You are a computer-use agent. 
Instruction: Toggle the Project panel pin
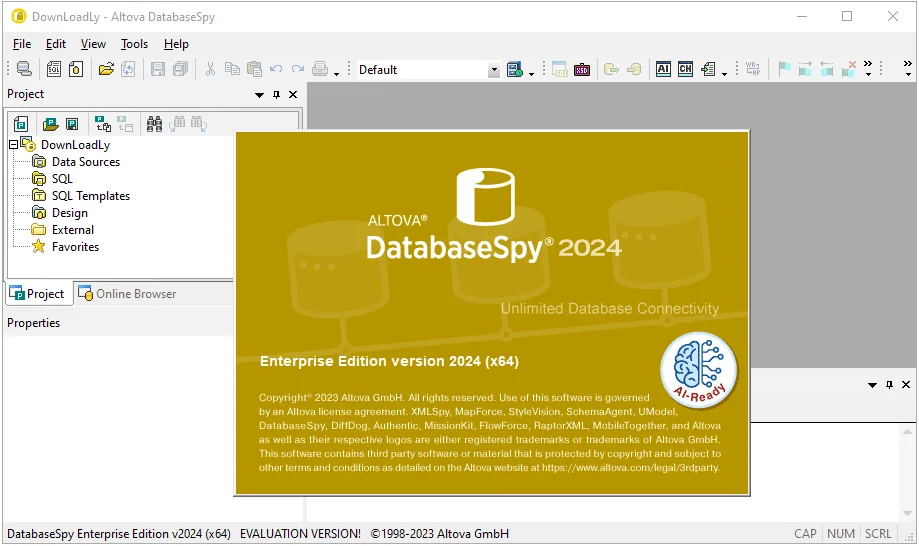click(277, 94)
